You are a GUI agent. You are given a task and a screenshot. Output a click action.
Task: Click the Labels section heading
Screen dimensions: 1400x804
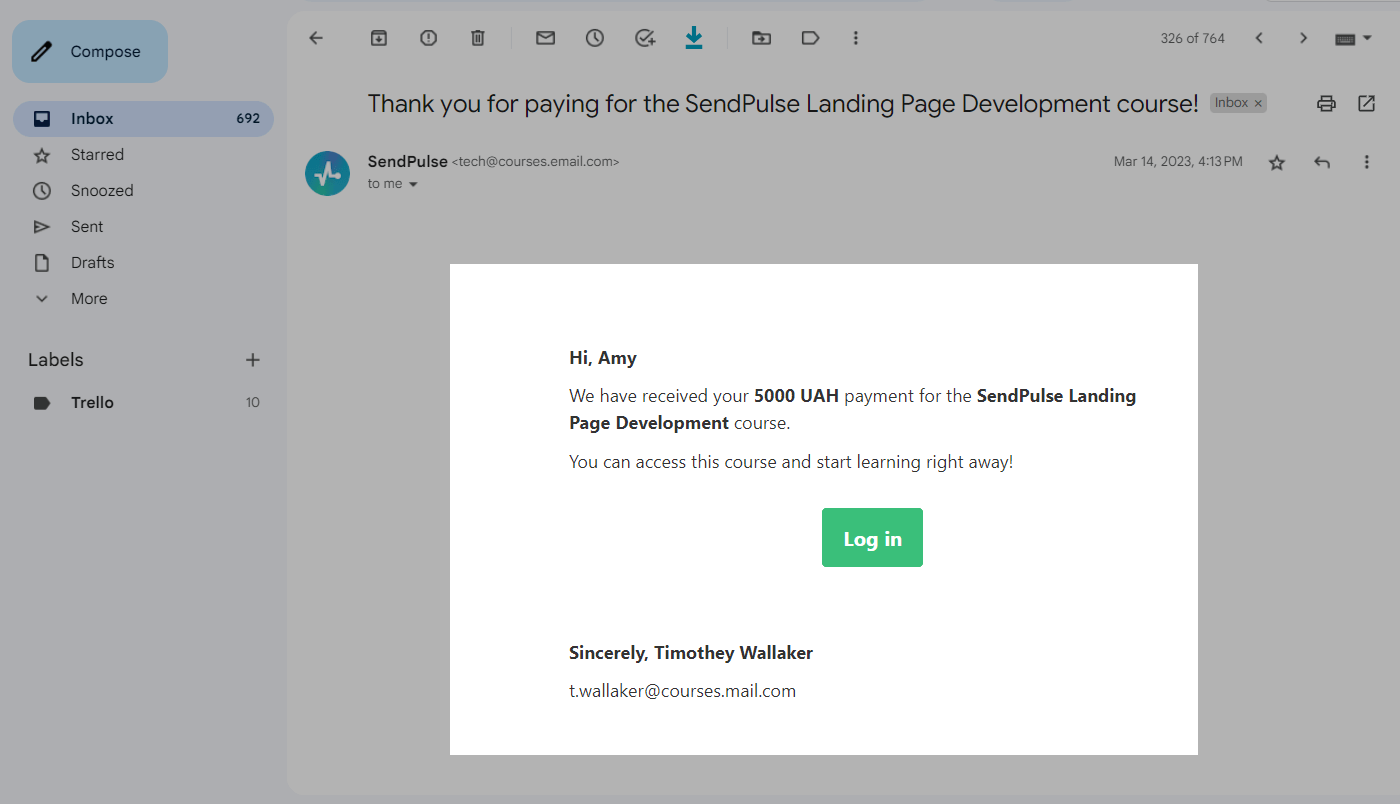point(56,360)
